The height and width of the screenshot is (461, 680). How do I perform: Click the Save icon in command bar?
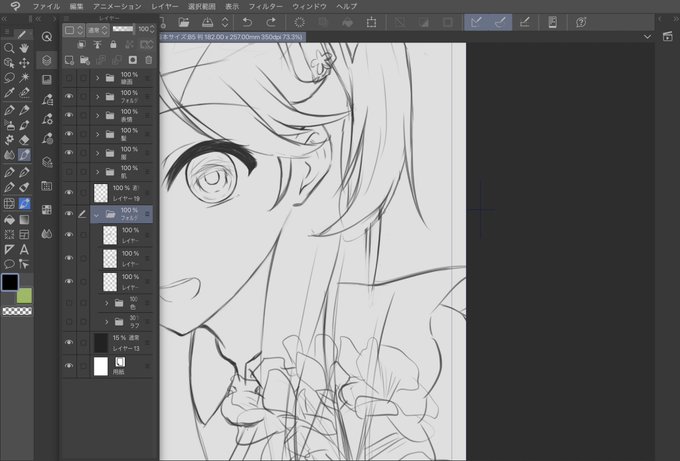pos(208,22)
